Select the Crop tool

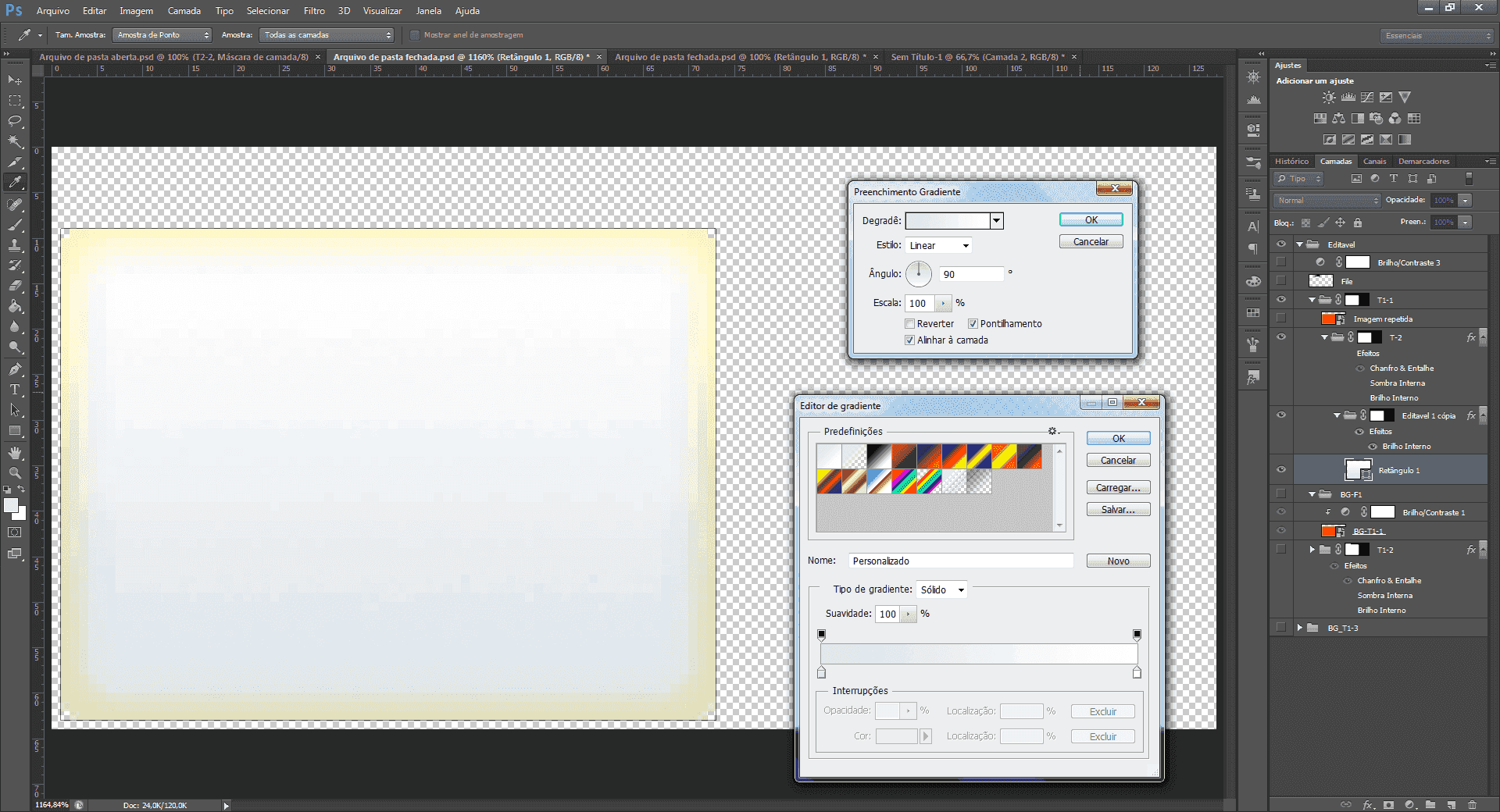(x=15, y=162)
